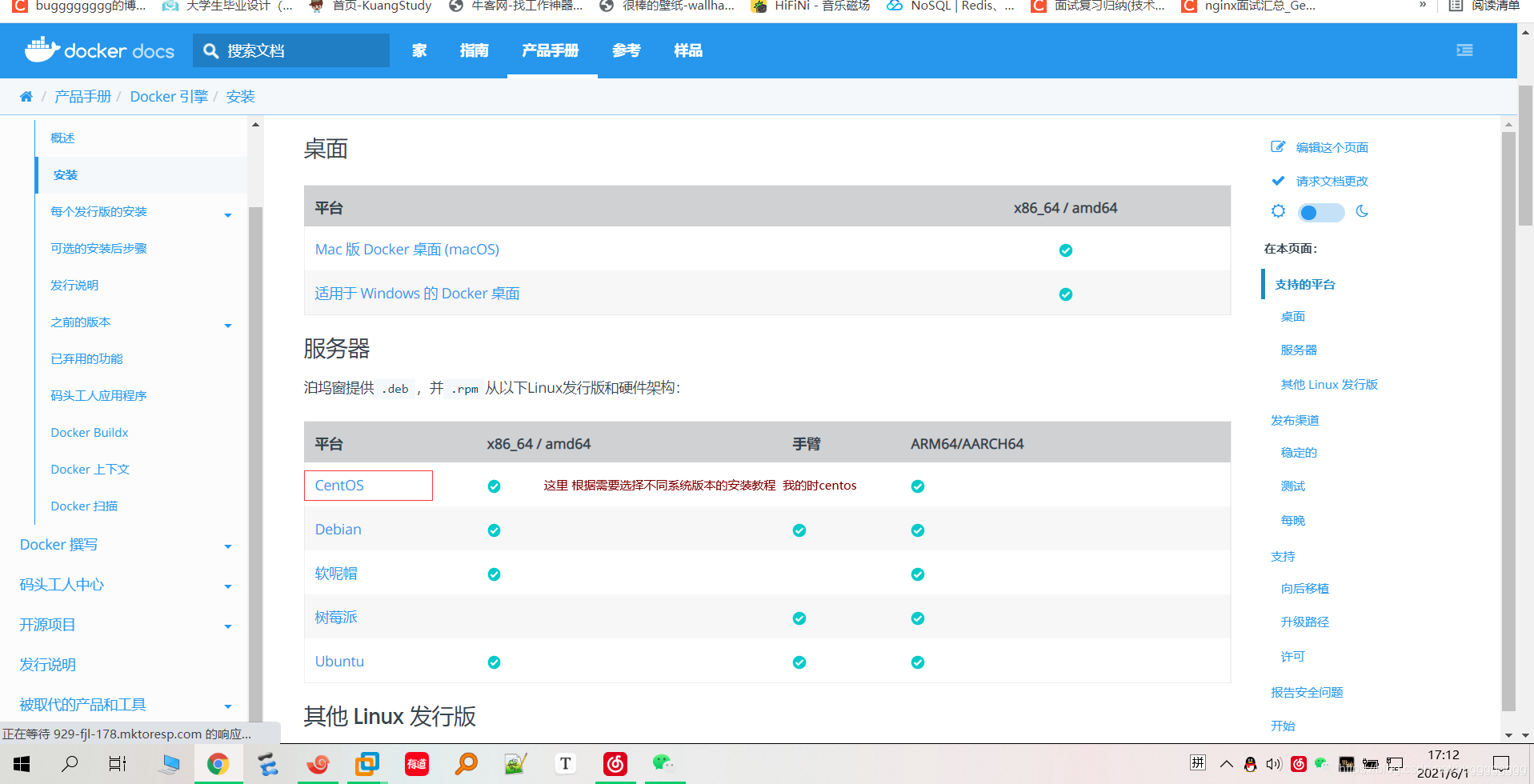
Task: Open WeChat from the taskbar
Action: pyautogui.click(x=663, y=763)
